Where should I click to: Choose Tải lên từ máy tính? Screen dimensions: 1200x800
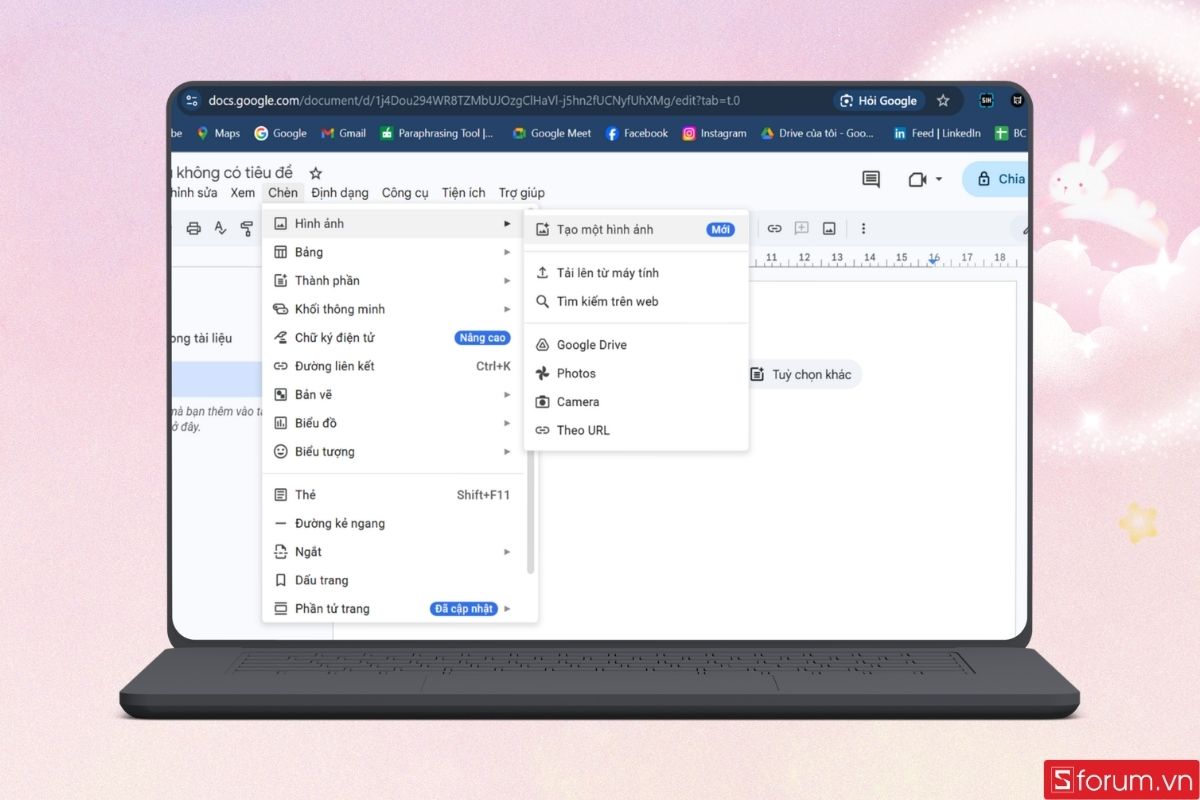[x=607, y=273]
